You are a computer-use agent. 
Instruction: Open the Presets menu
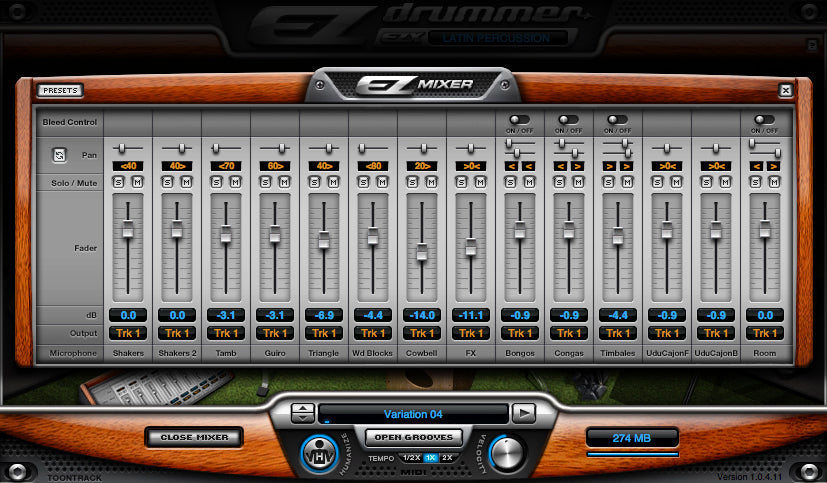point(62,90)
